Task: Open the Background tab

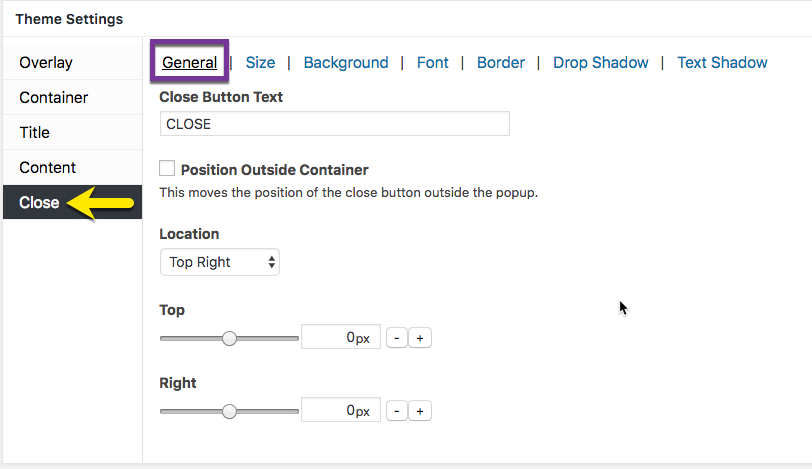Action: tap(346, 62)
